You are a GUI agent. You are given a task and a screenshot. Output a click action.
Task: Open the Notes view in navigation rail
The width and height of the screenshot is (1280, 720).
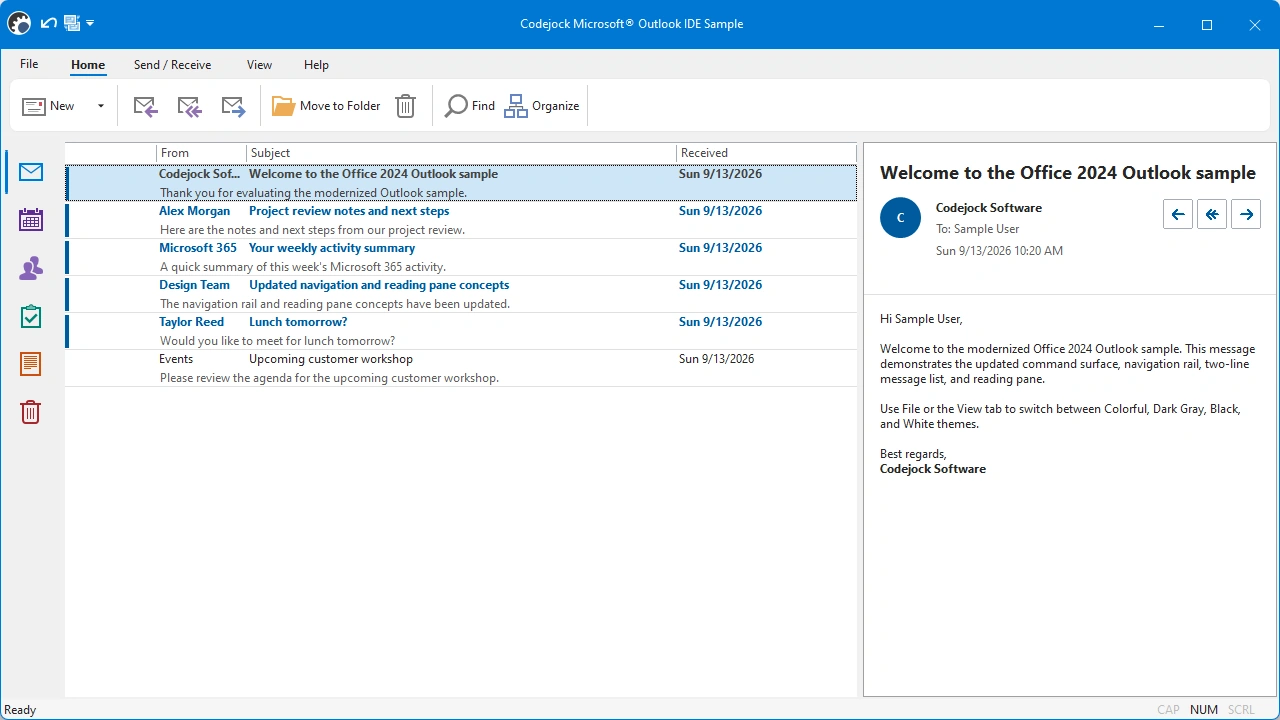(x=31, y=364)
